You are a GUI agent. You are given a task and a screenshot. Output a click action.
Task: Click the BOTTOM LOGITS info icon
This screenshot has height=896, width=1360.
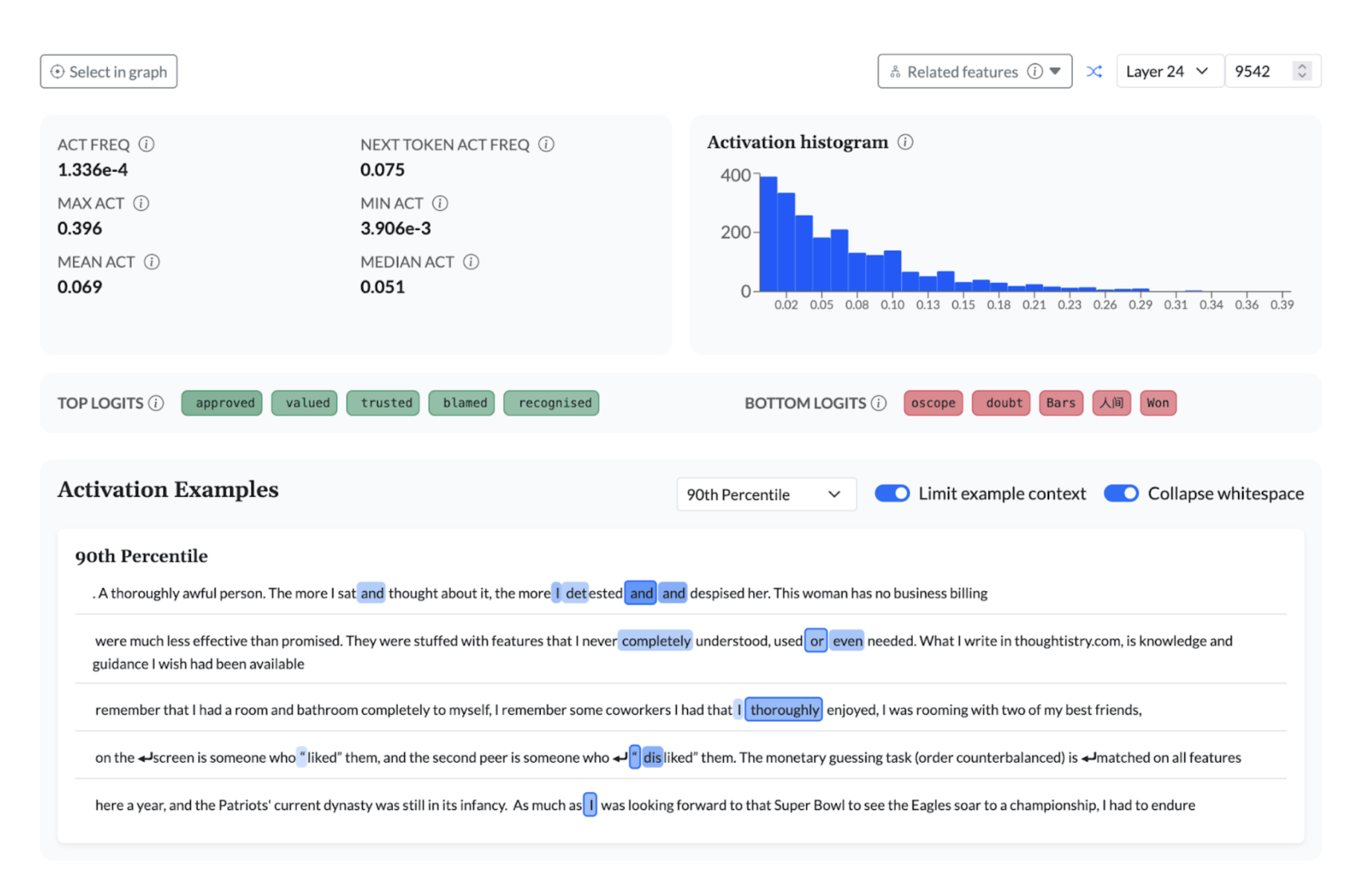click(x=879, y=403)
